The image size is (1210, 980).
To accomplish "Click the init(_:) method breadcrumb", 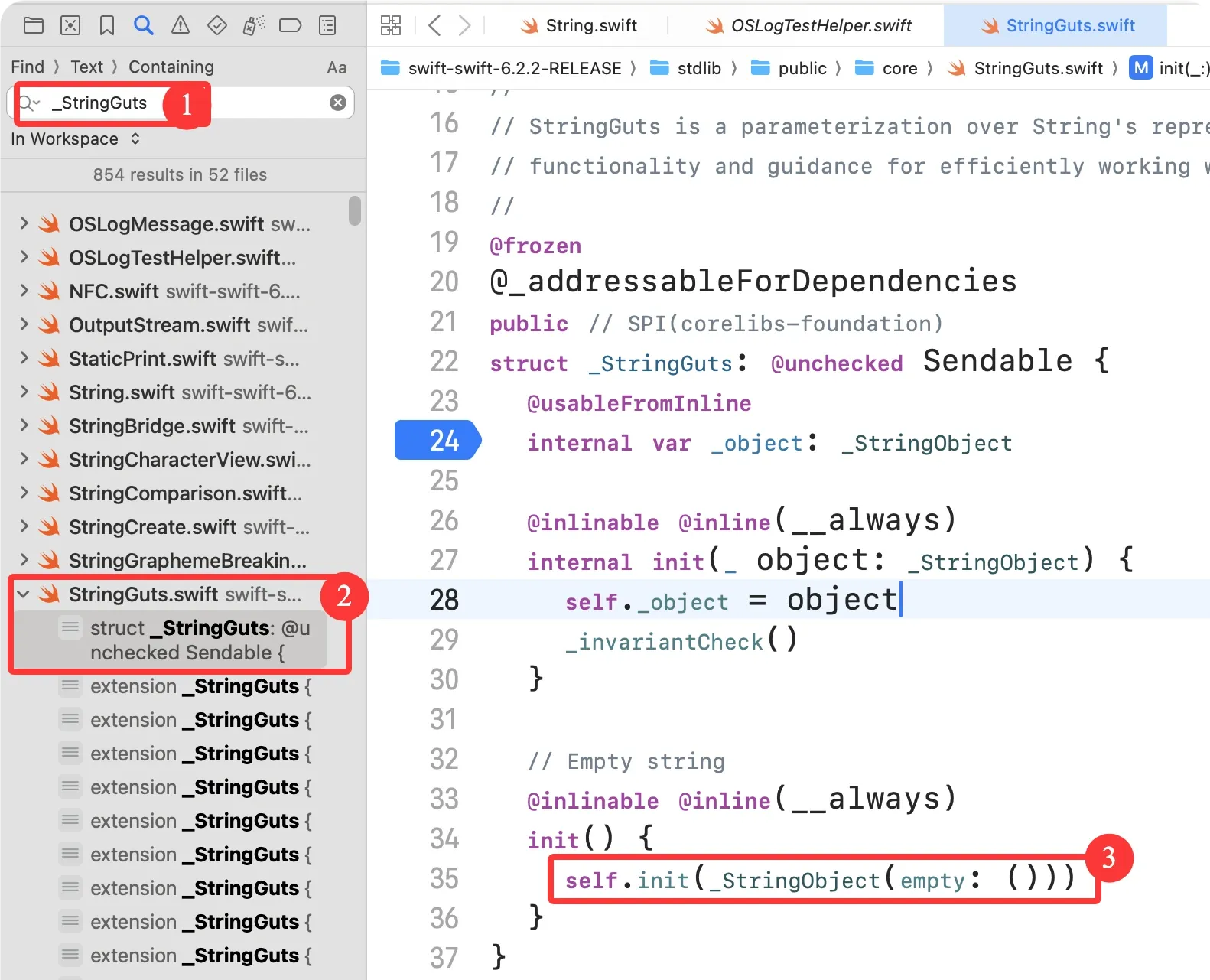I will 1169,68.
